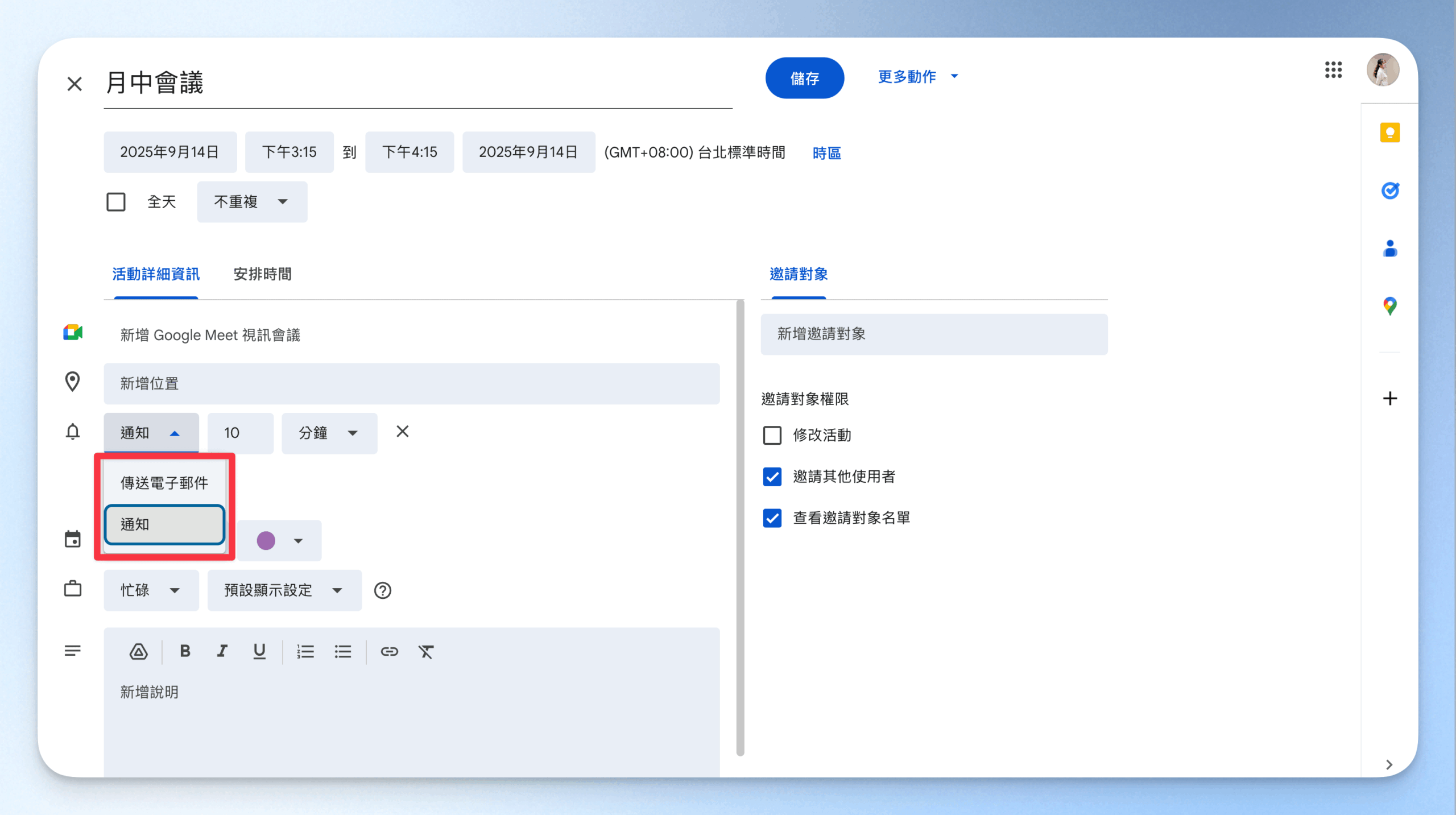This screenshot has height=815, width=1456.
Task: Remove the 10 minute notification
Action: (402, 432)
